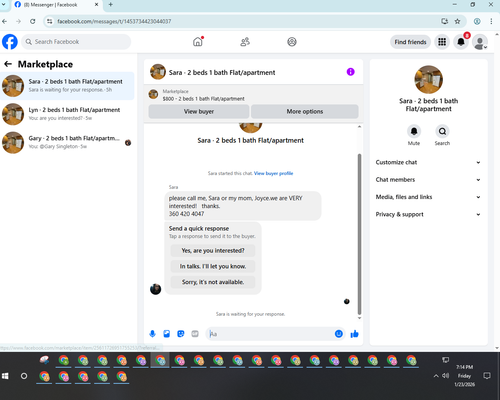Screen dimensions: 500x400
Task: Open the Friends icon in top navigation
Action: point(245,42)
